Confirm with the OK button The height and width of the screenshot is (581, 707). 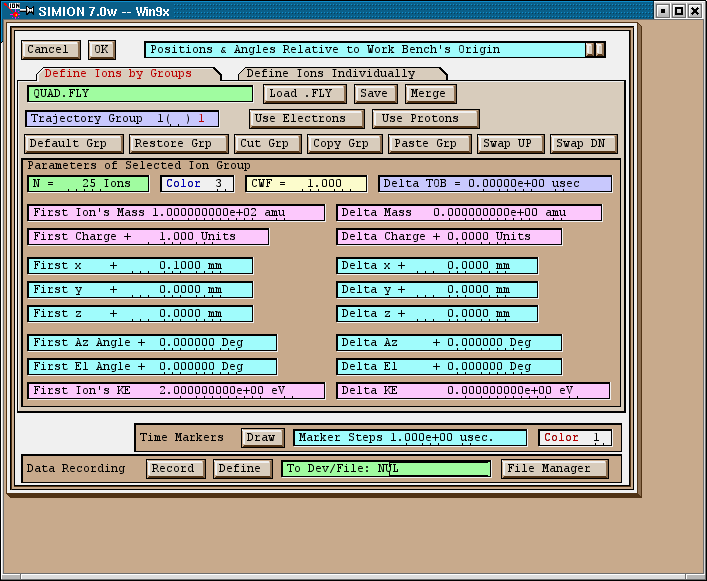click(101, 50)
